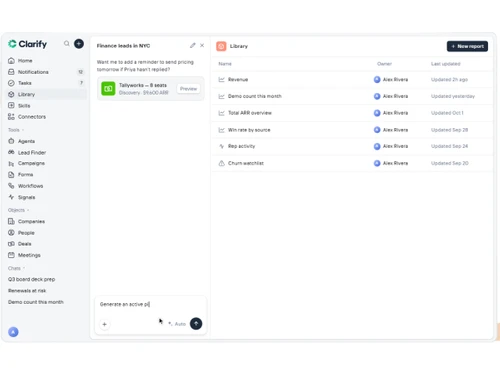Open Rep activity report
This screenshot has width=500, height=375.
[352, 146]
